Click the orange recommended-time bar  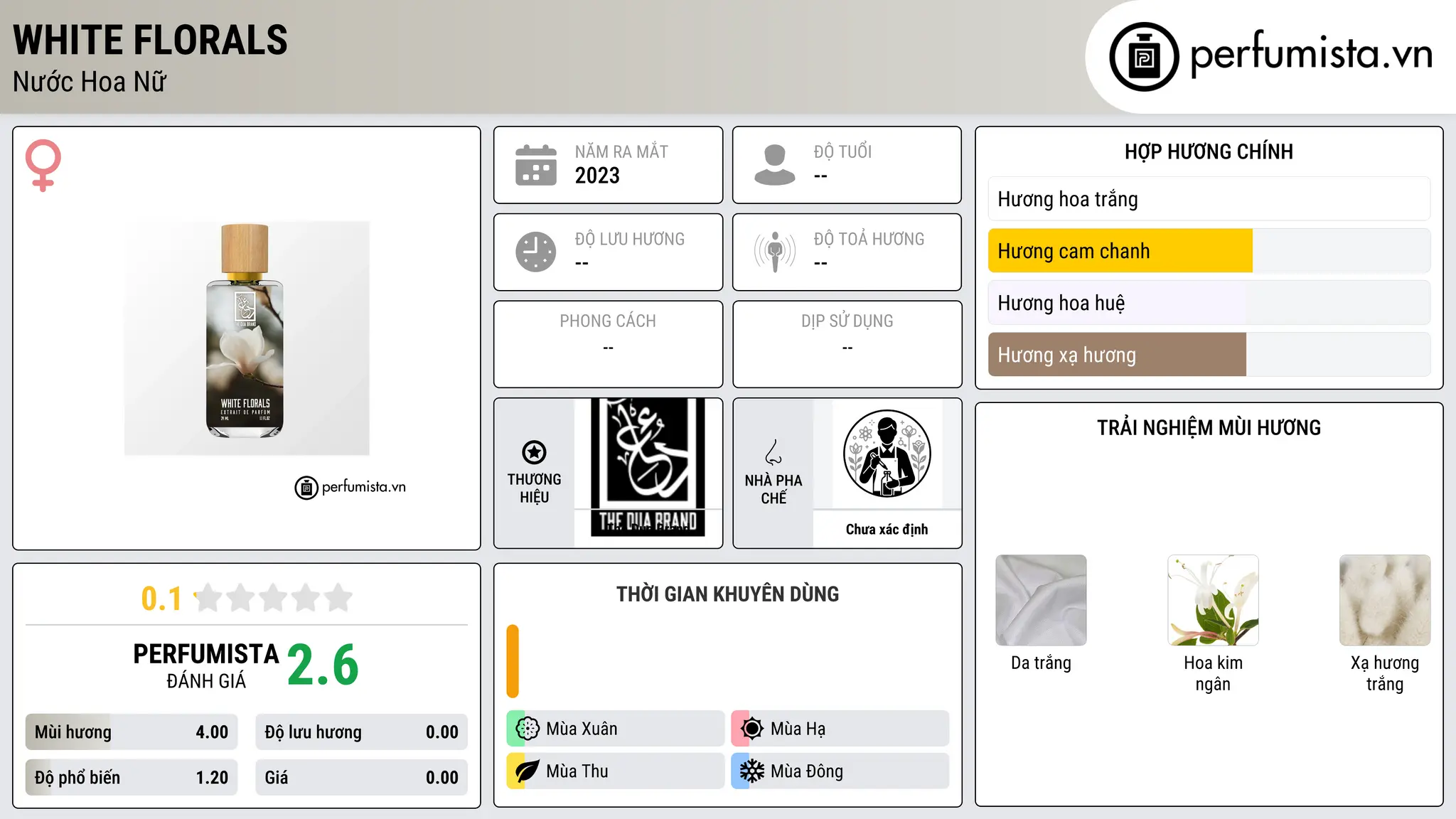(513, 661)
